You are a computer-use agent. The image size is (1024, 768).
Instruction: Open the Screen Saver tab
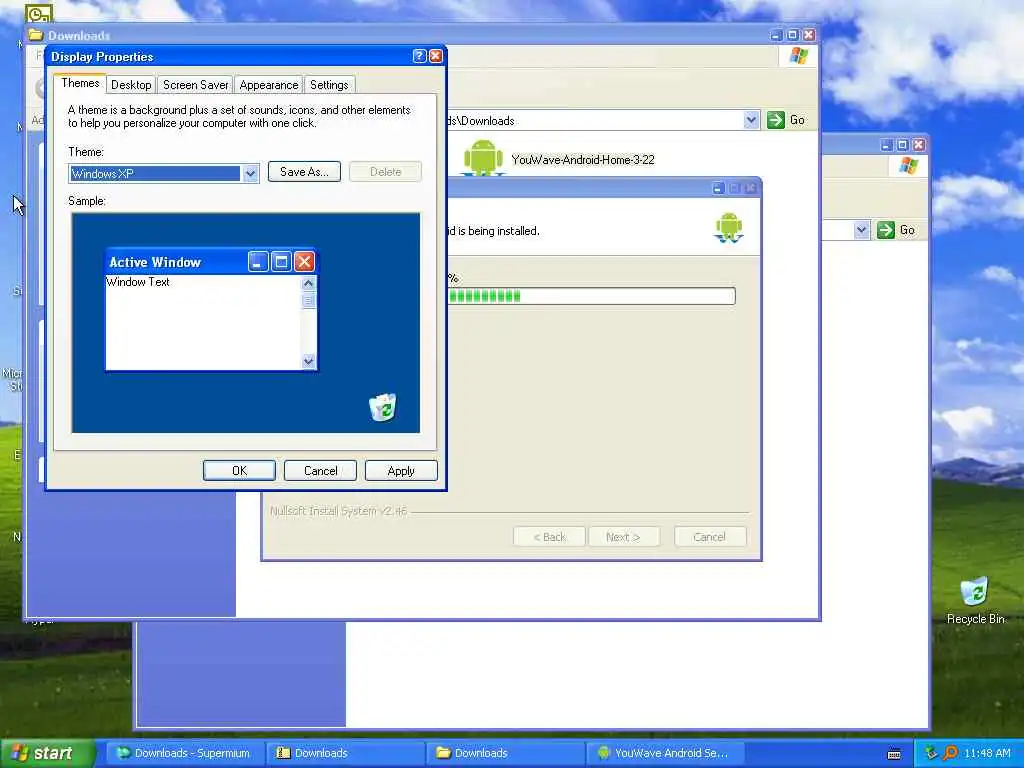click(x=195, y=85)
